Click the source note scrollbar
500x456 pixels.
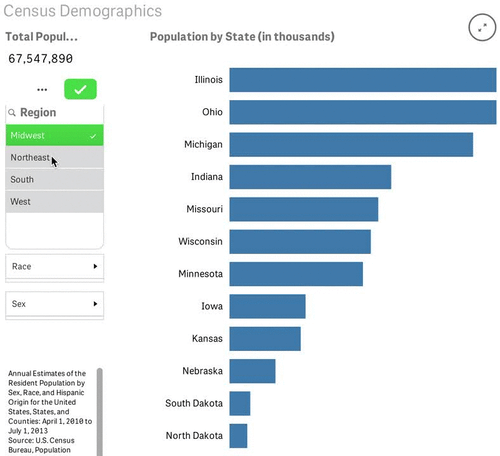(x=99, y=412)
